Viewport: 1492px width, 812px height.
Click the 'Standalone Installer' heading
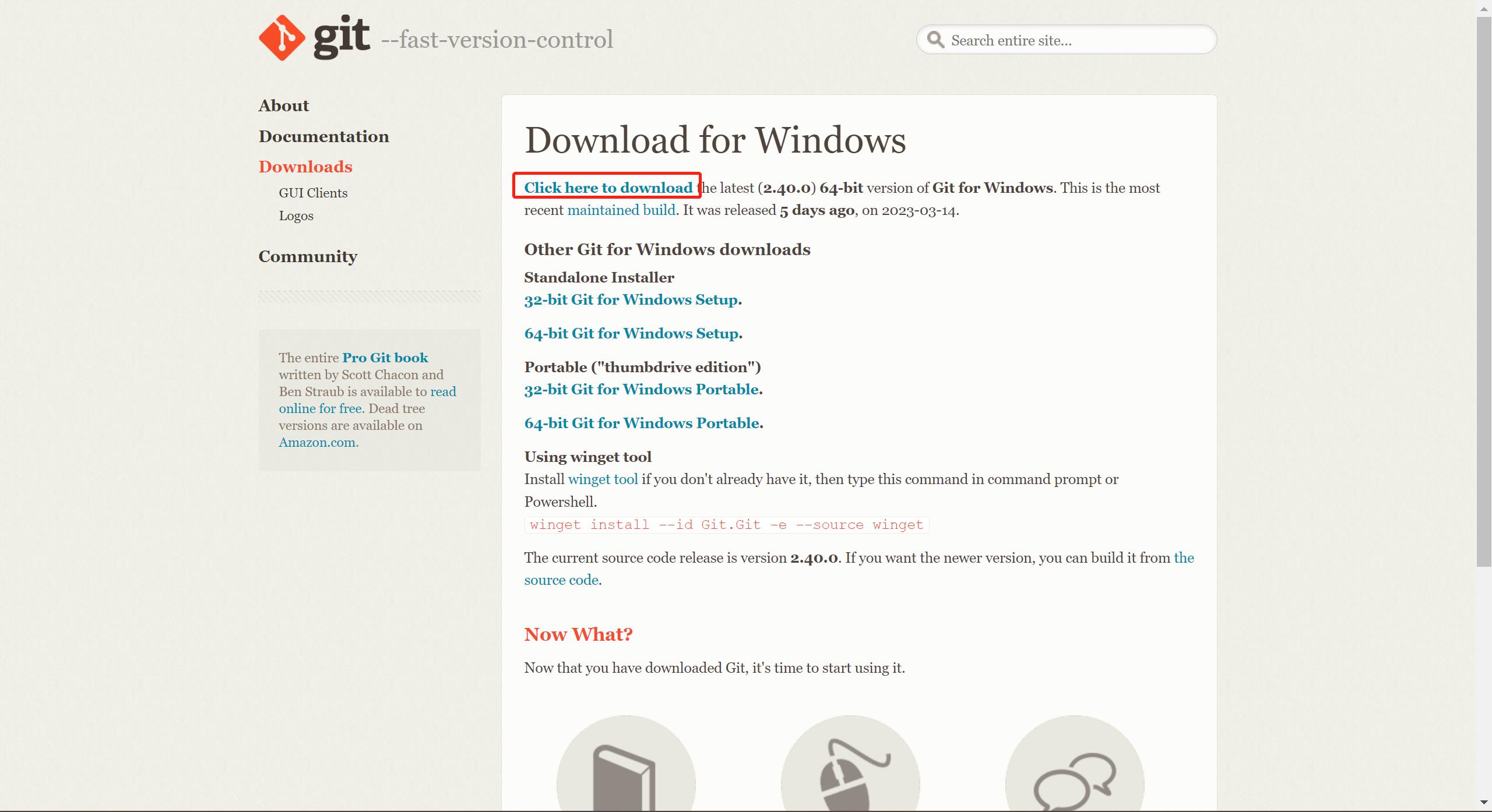(599, 277)
